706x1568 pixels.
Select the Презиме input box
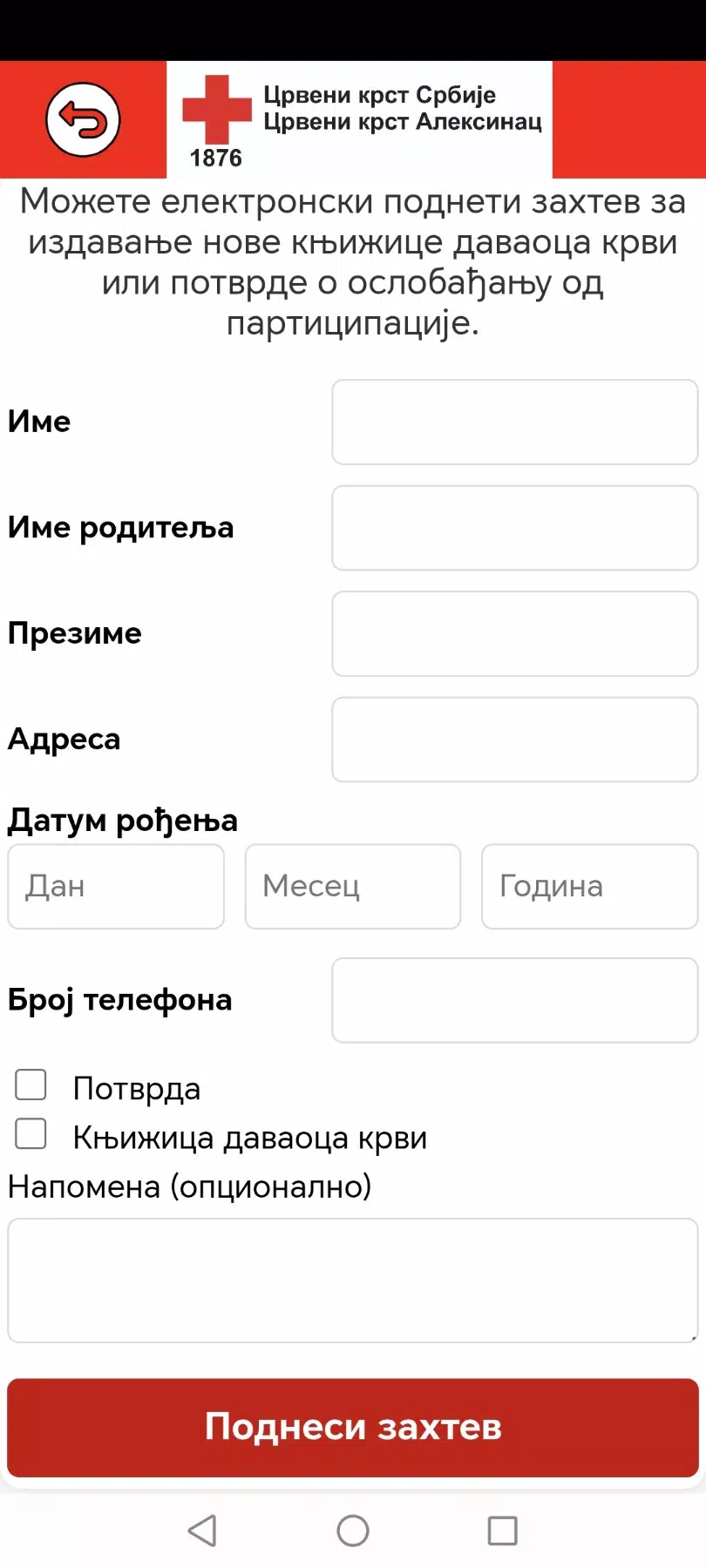tap(514, 634)
